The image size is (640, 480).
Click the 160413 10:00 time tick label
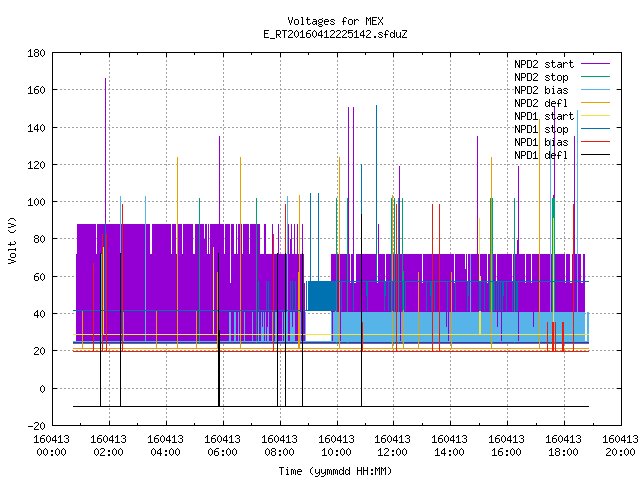coord(336,446)
